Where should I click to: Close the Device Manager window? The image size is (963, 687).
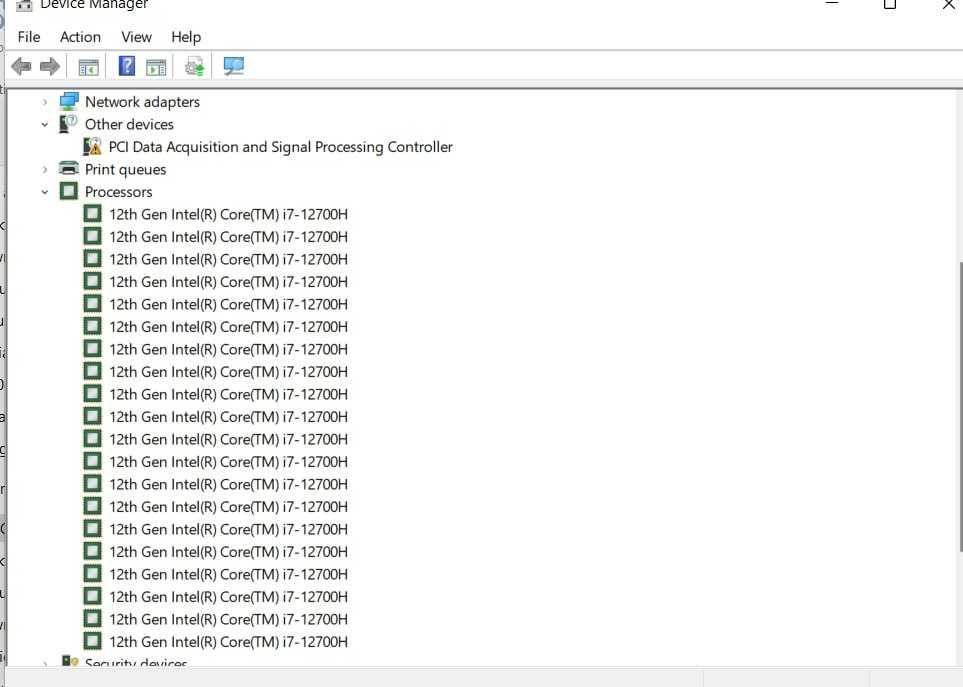coord(948,4)
